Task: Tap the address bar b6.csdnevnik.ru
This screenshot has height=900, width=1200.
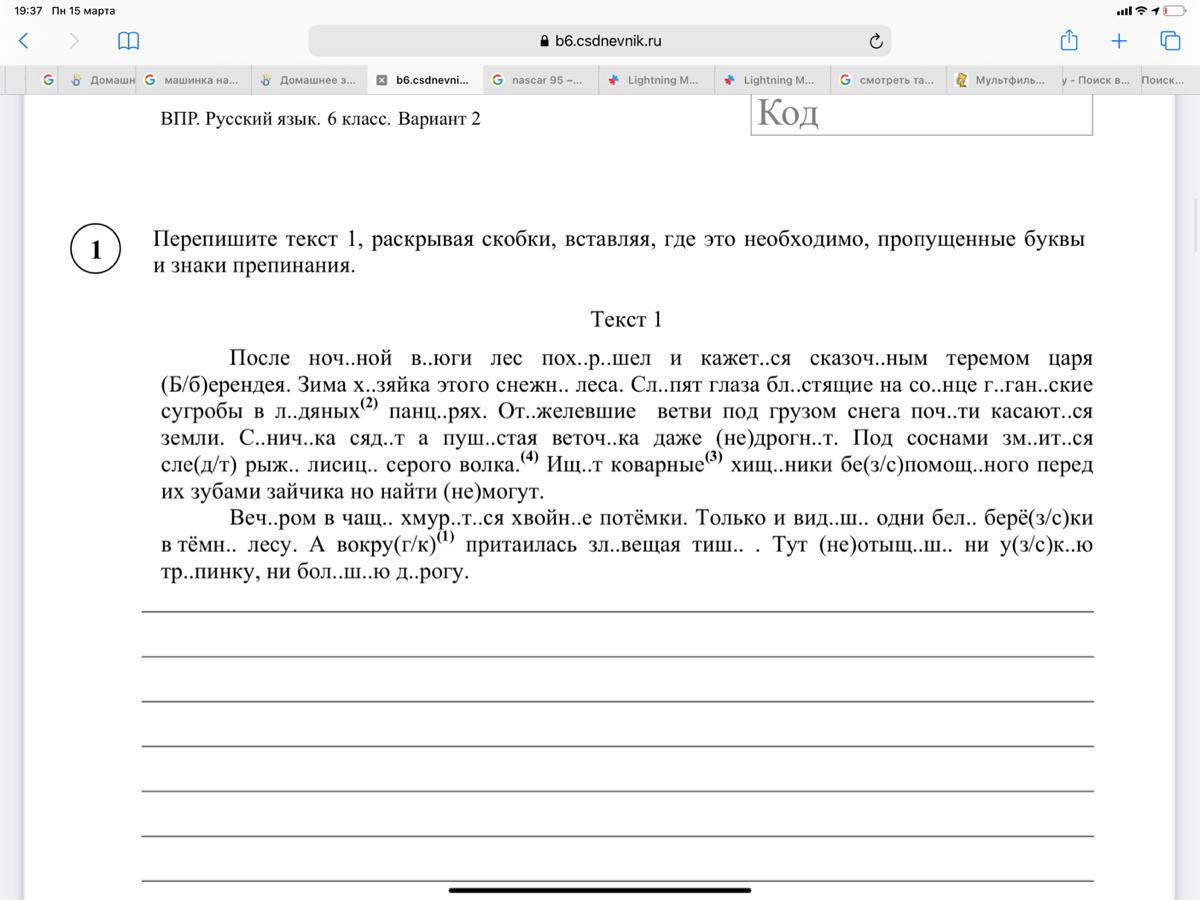Action: pyautogui.click(x=600, y=41)
